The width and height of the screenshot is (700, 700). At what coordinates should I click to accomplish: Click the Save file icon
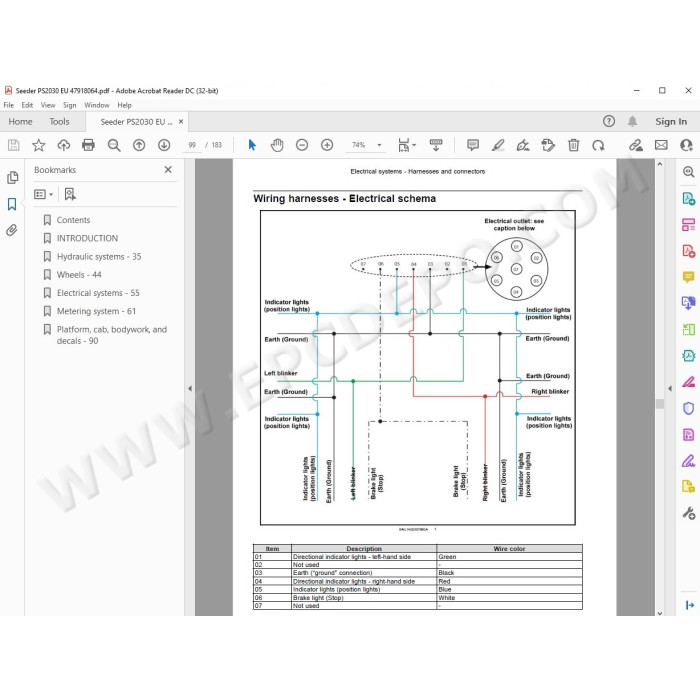click(13, 145)
